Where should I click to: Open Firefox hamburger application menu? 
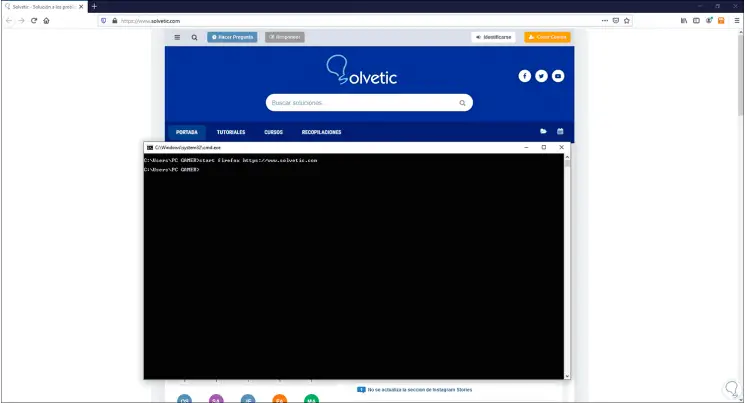(737, 20)
